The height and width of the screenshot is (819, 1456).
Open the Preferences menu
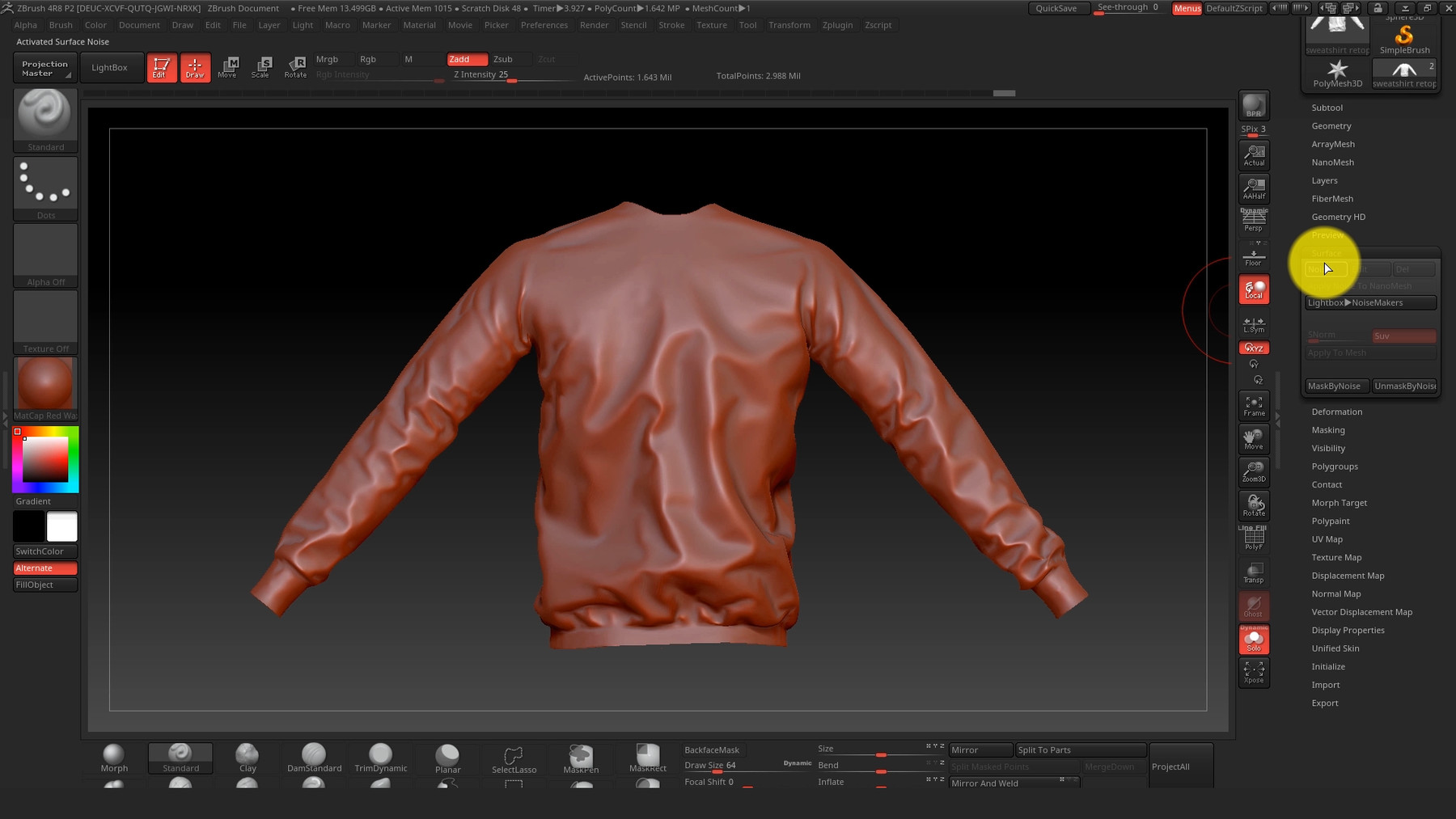(544, 25)
